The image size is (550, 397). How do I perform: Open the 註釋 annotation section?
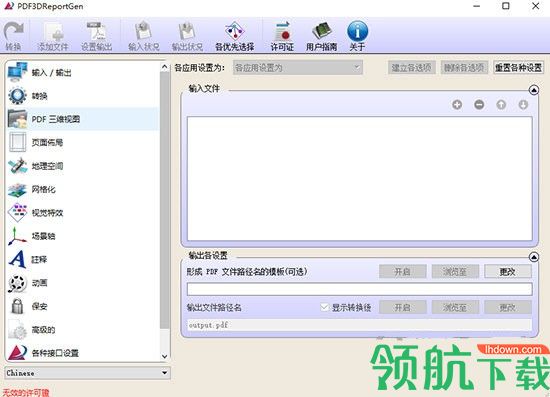[83, 260]
